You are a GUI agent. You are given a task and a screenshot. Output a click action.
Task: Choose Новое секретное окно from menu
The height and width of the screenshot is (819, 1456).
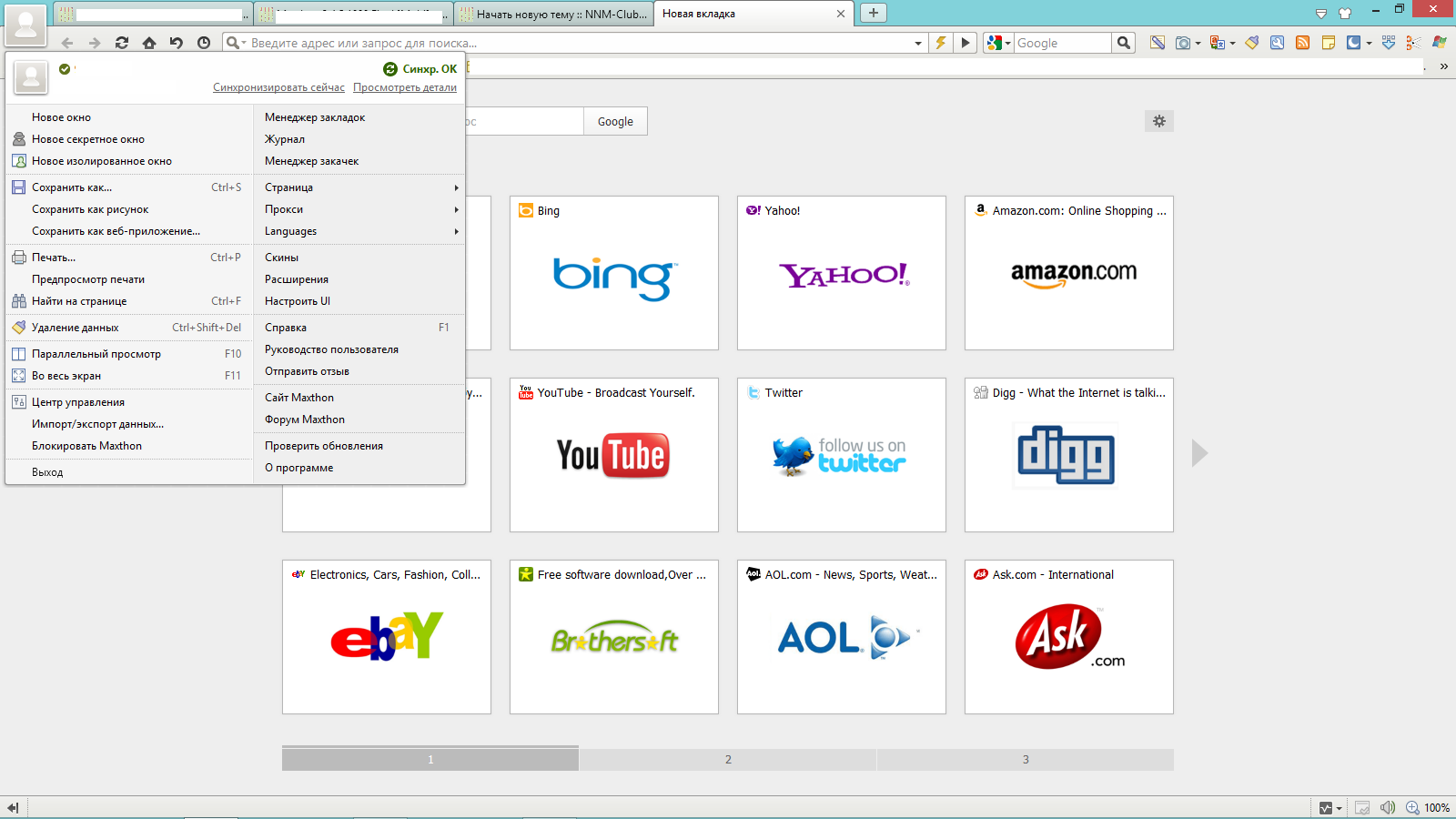pos(88,139)
